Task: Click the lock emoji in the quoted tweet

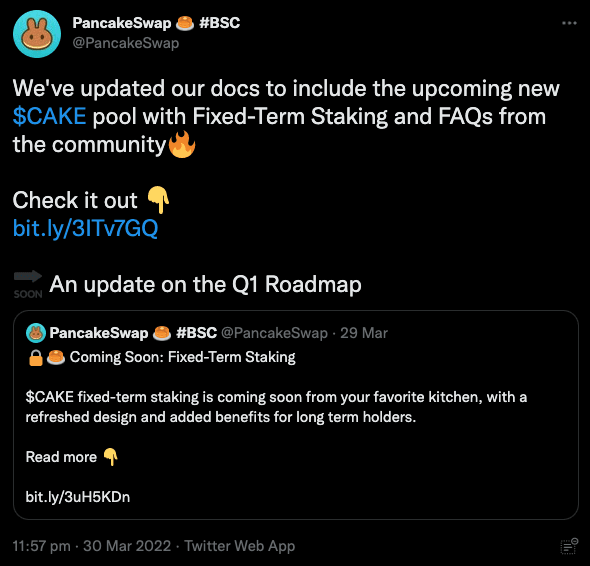Action: pyautogui.click(x=36, y=358)
